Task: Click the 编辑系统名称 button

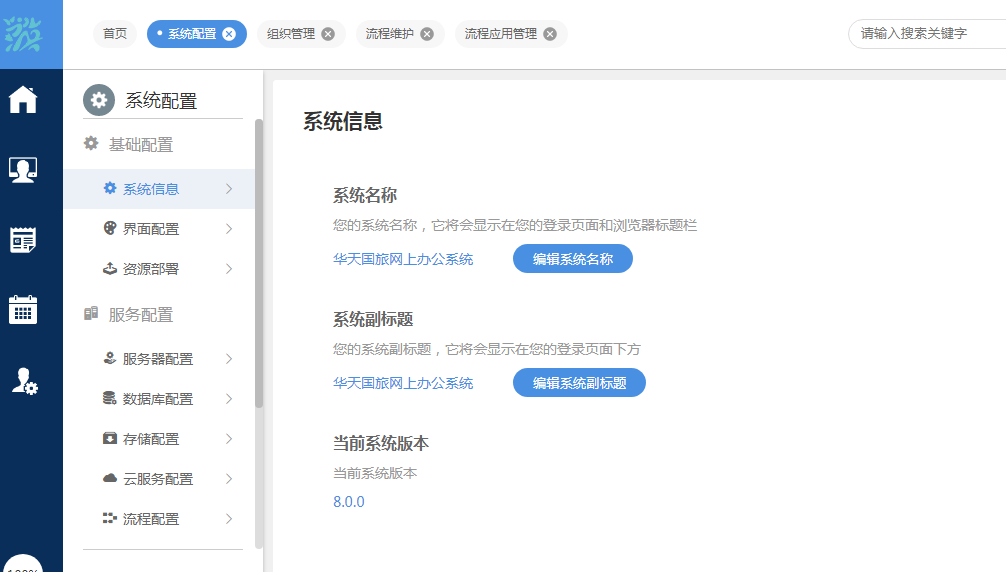Action: (573, 258)
